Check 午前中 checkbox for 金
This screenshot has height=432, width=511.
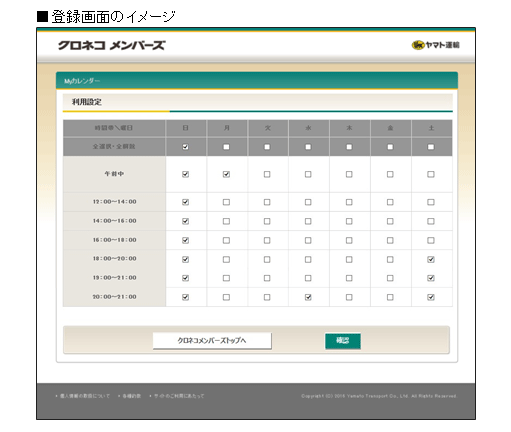pos(390,174)
